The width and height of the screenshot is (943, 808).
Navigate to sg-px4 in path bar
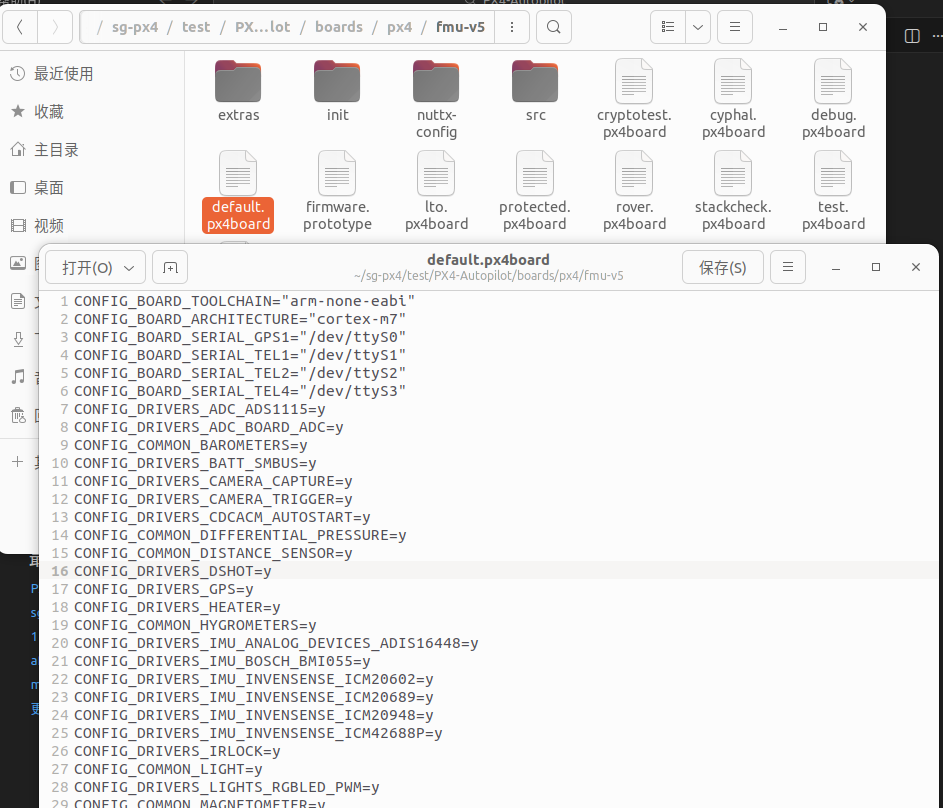tap(135, 27)
